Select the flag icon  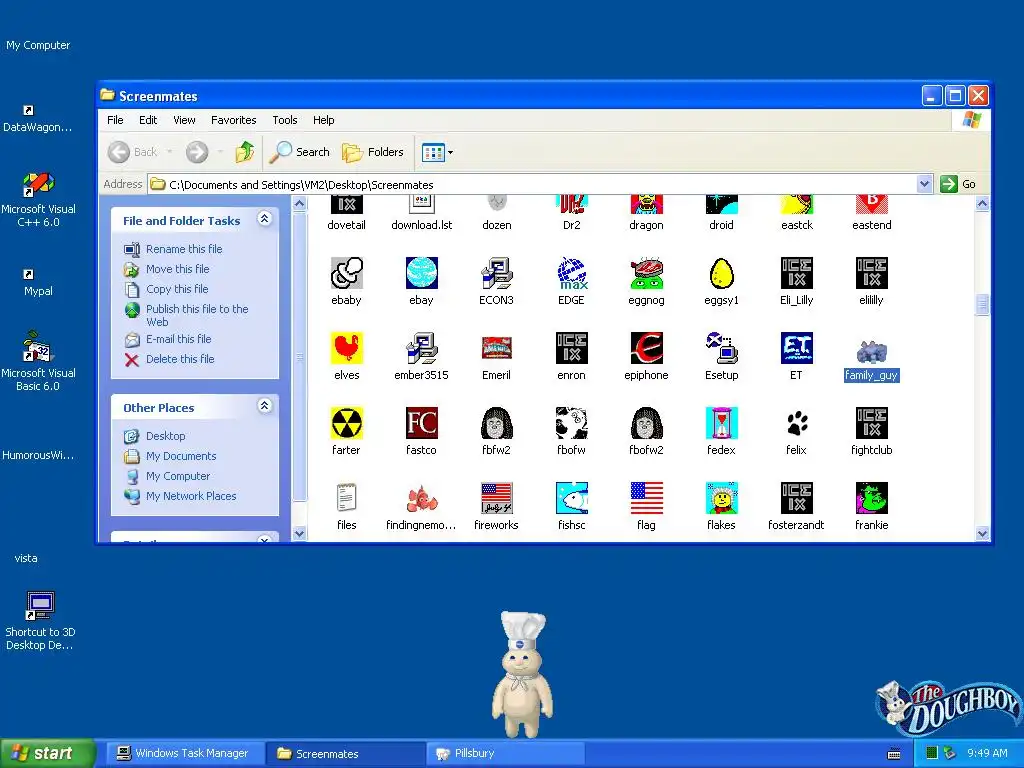click(647, 498)
